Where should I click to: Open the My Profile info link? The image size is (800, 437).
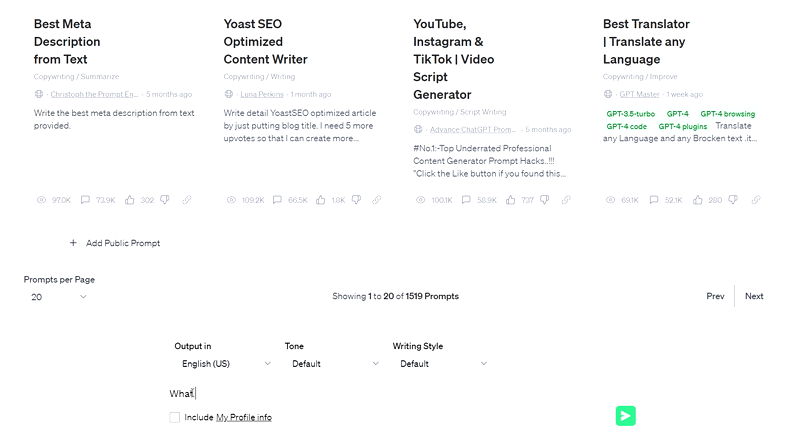tap(244, 417)
